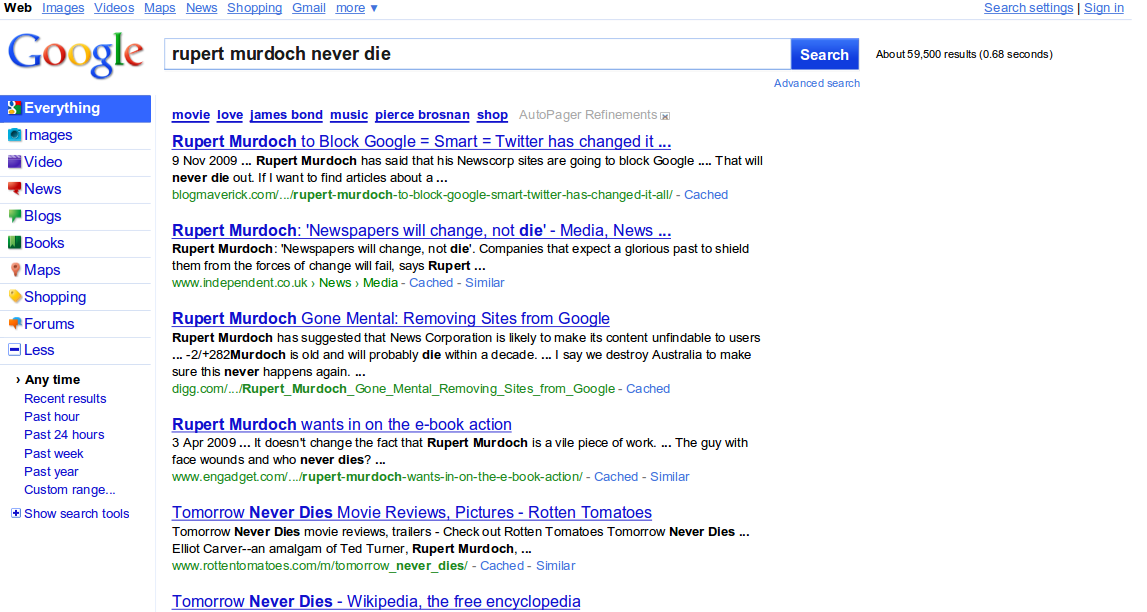Open Images in the top navigation bar
The height and width of the screenshot is (612, 1147).
click(63, 8)
